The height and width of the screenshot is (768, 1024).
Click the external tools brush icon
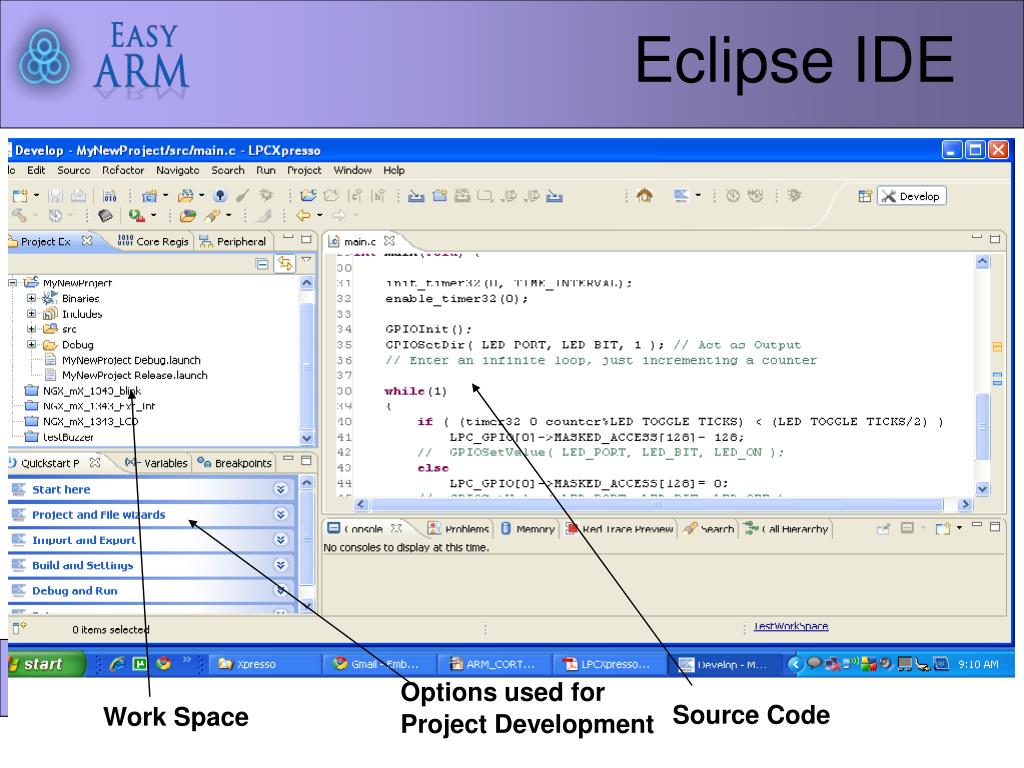(x=212, y=215)
